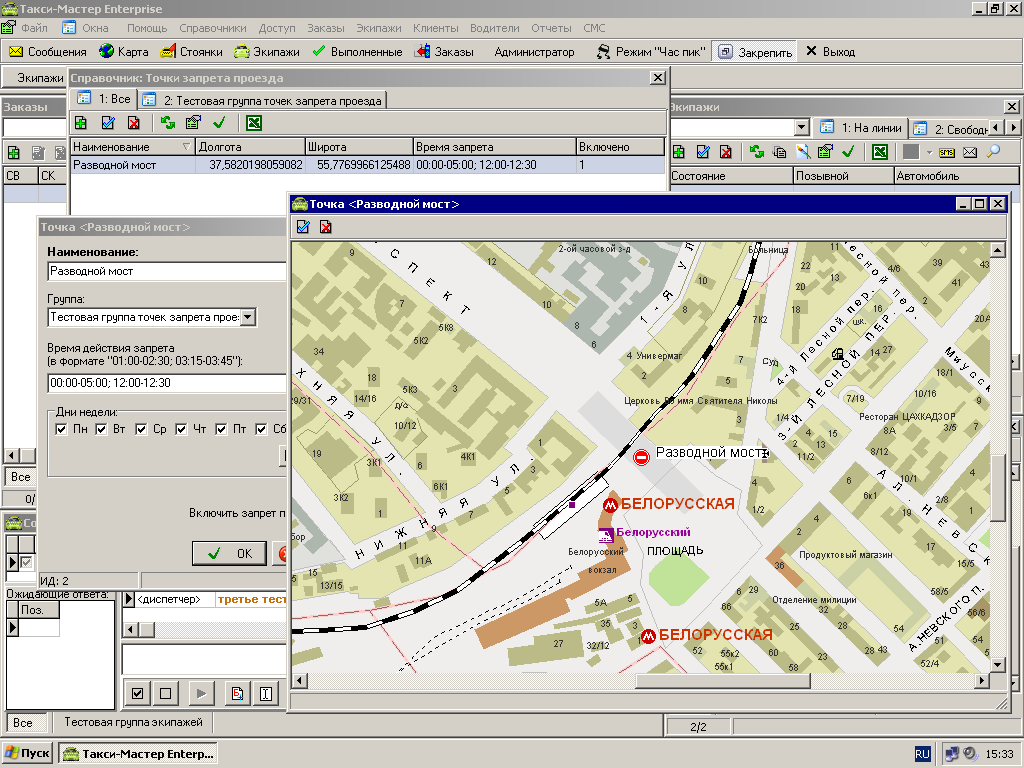Click the Excel export icon in the Справочник toolbar
1024x768 pixels.
pos(254,123)
